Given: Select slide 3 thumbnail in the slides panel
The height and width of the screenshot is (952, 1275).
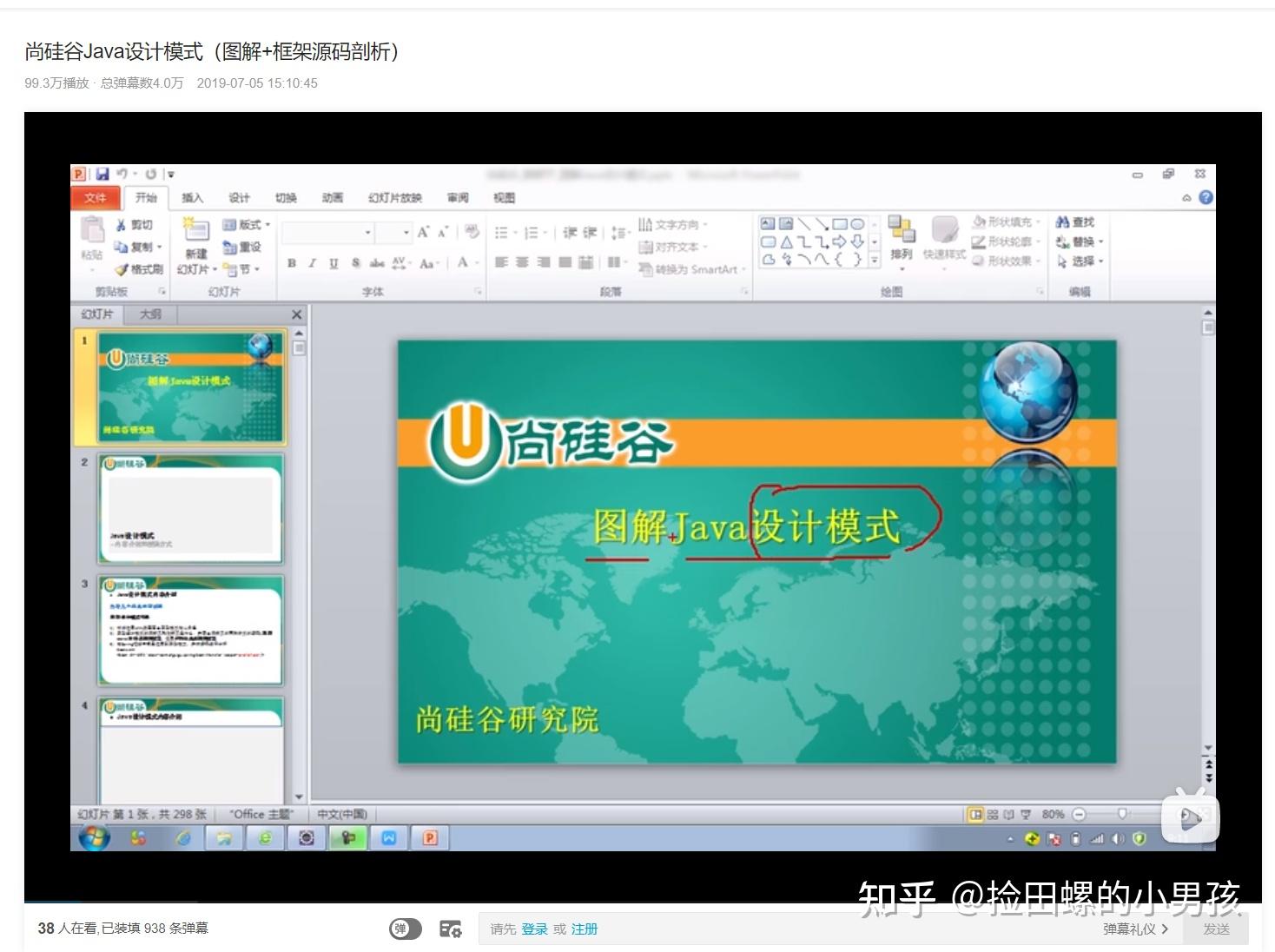Looking at the screenshot, I should 190,631.
